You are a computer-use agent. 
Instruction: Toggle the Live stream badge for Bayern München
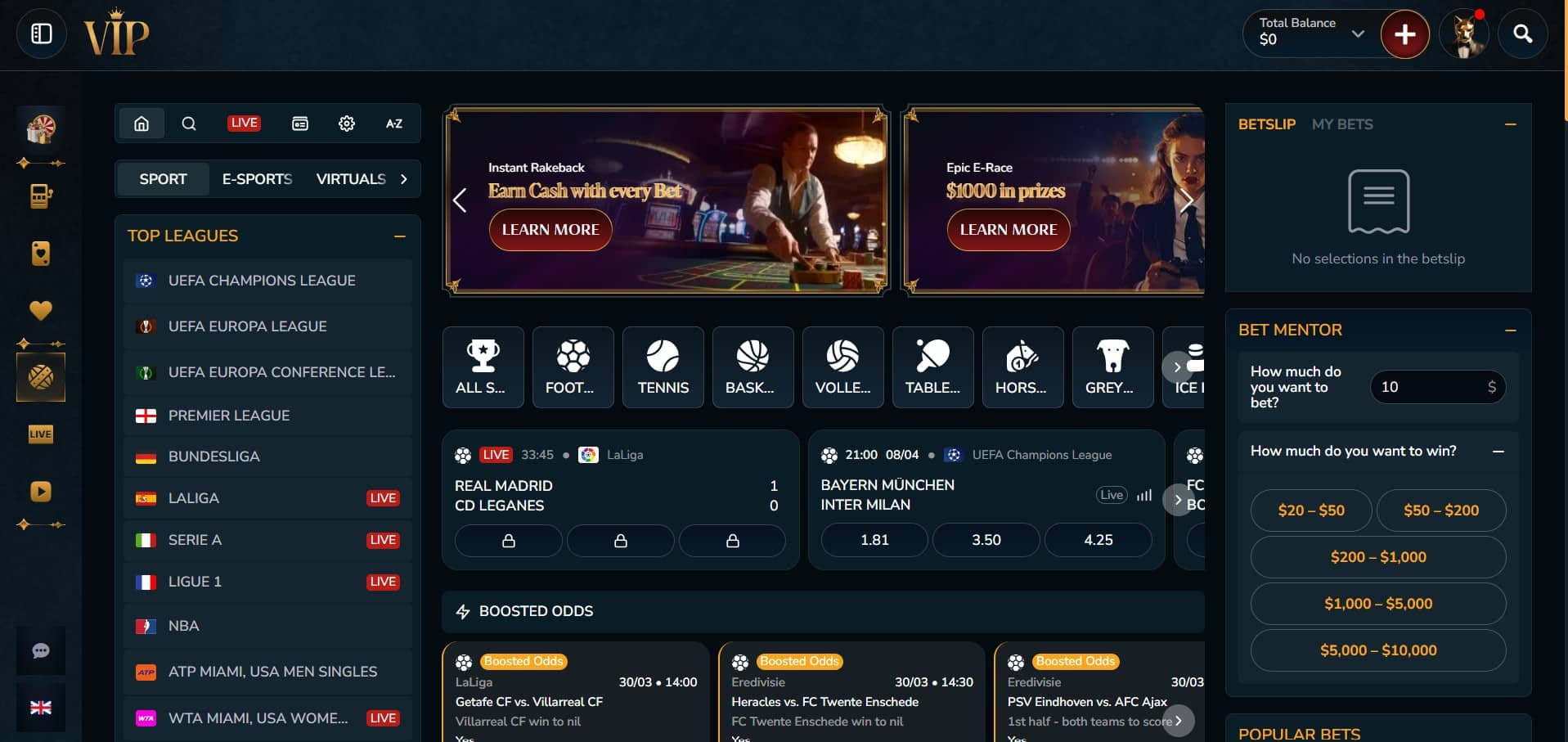tap(1112, 495)
